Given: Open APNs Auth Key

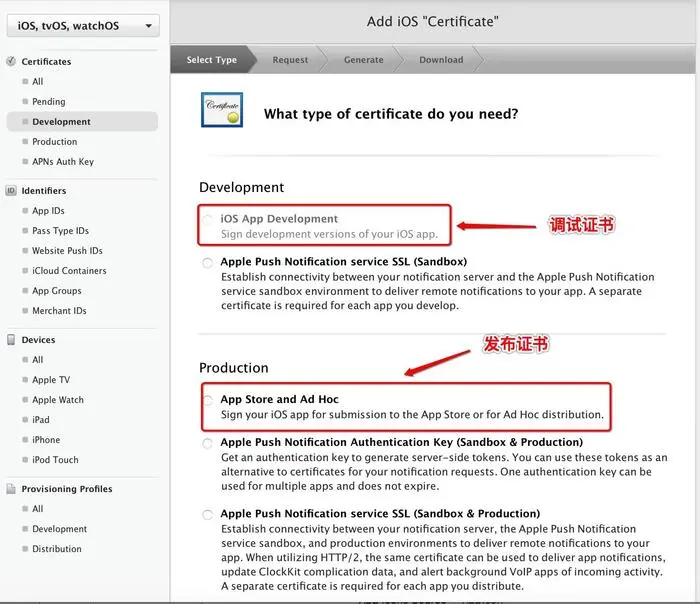Looking at the screenshot, I should click(63, 162).
